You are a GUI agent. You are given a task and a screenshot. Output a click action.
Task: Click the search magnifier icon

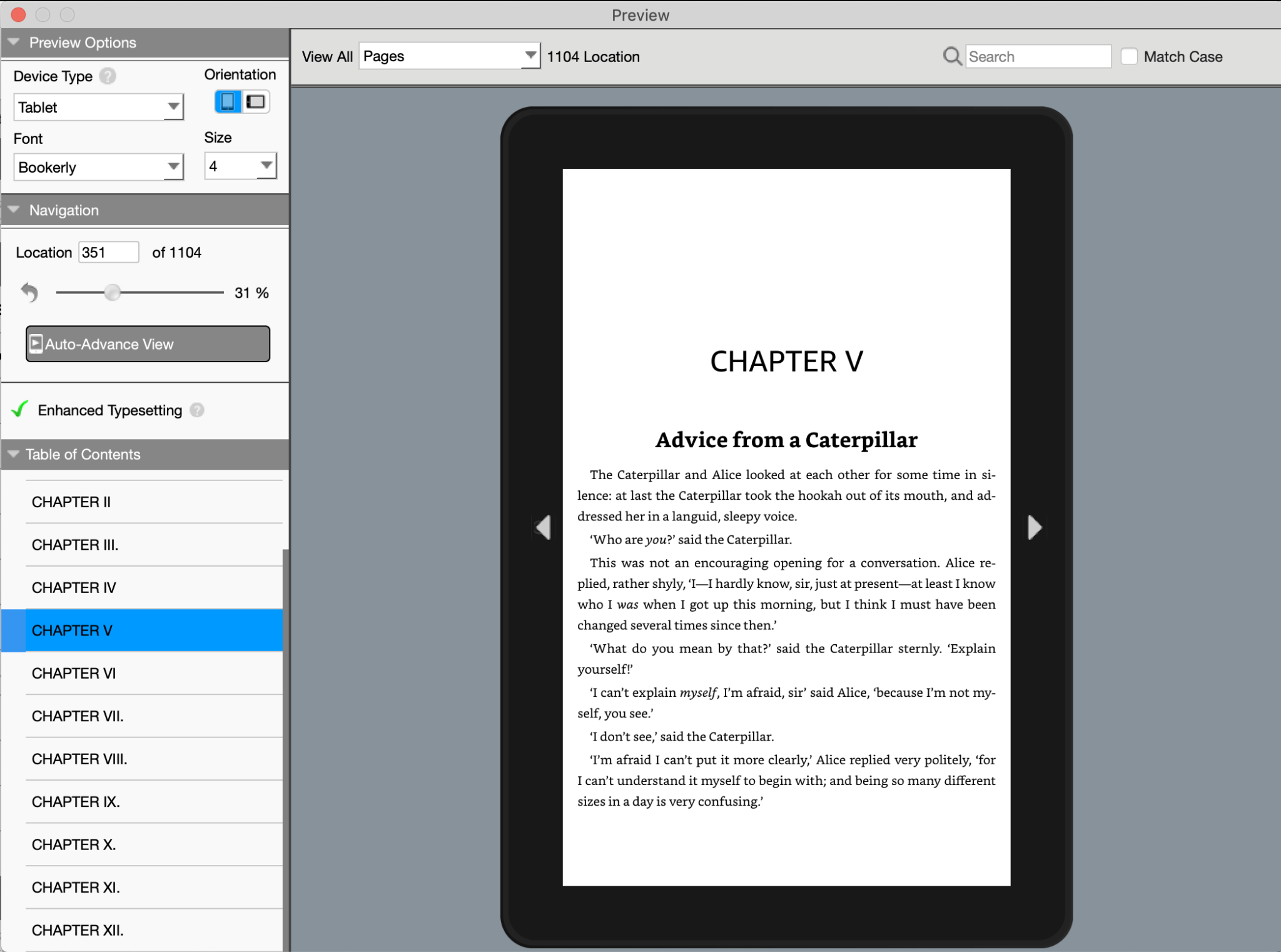tap(951, 56)
